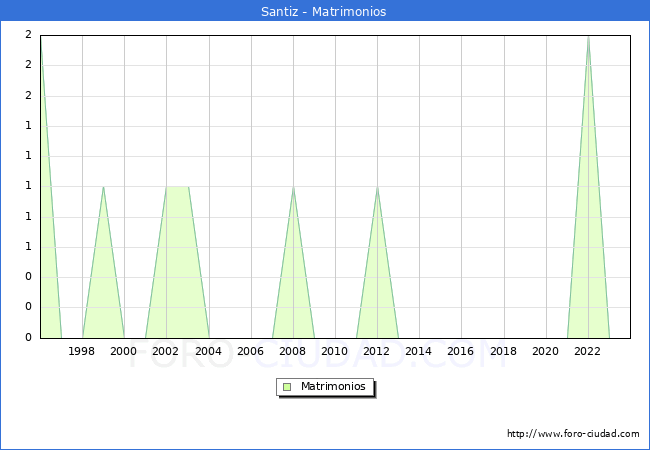Click the 2016 x-axis label
This screenshot has width=650, height=450.
pyautogui.click(x=461, y=351)
